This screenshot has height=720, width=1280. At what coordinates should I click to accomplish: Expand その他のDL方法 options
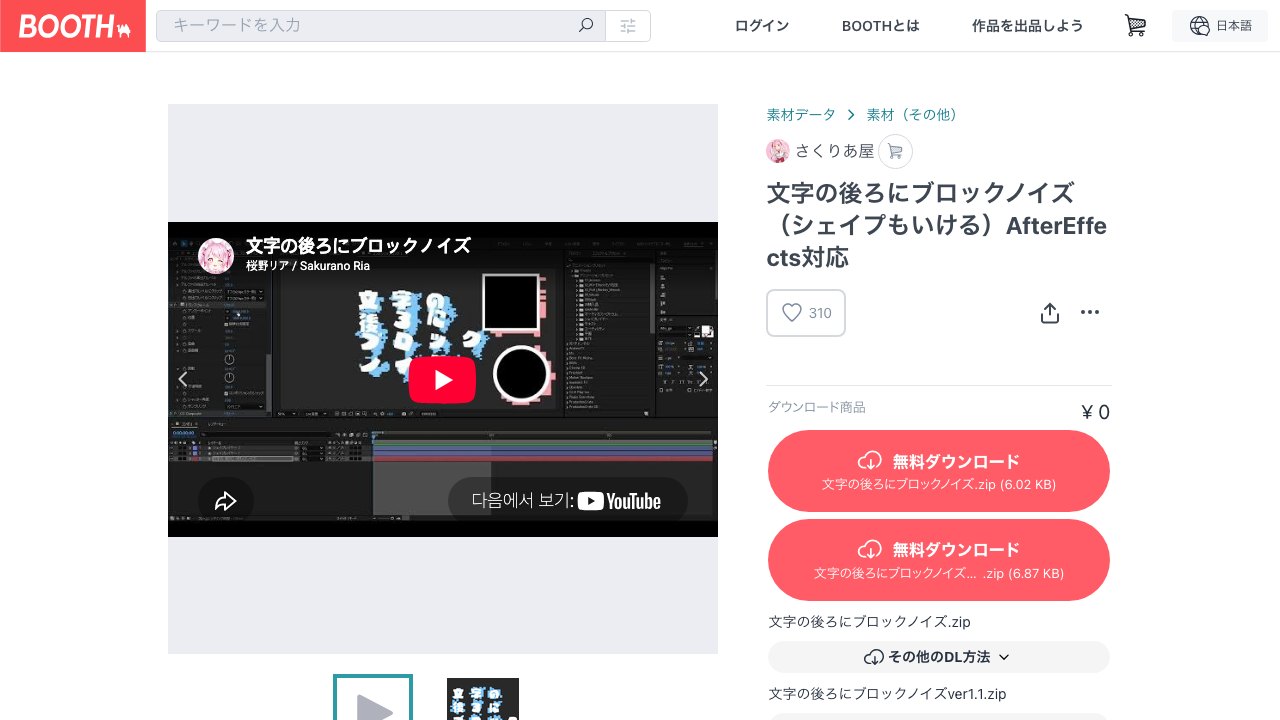point(939,657)
